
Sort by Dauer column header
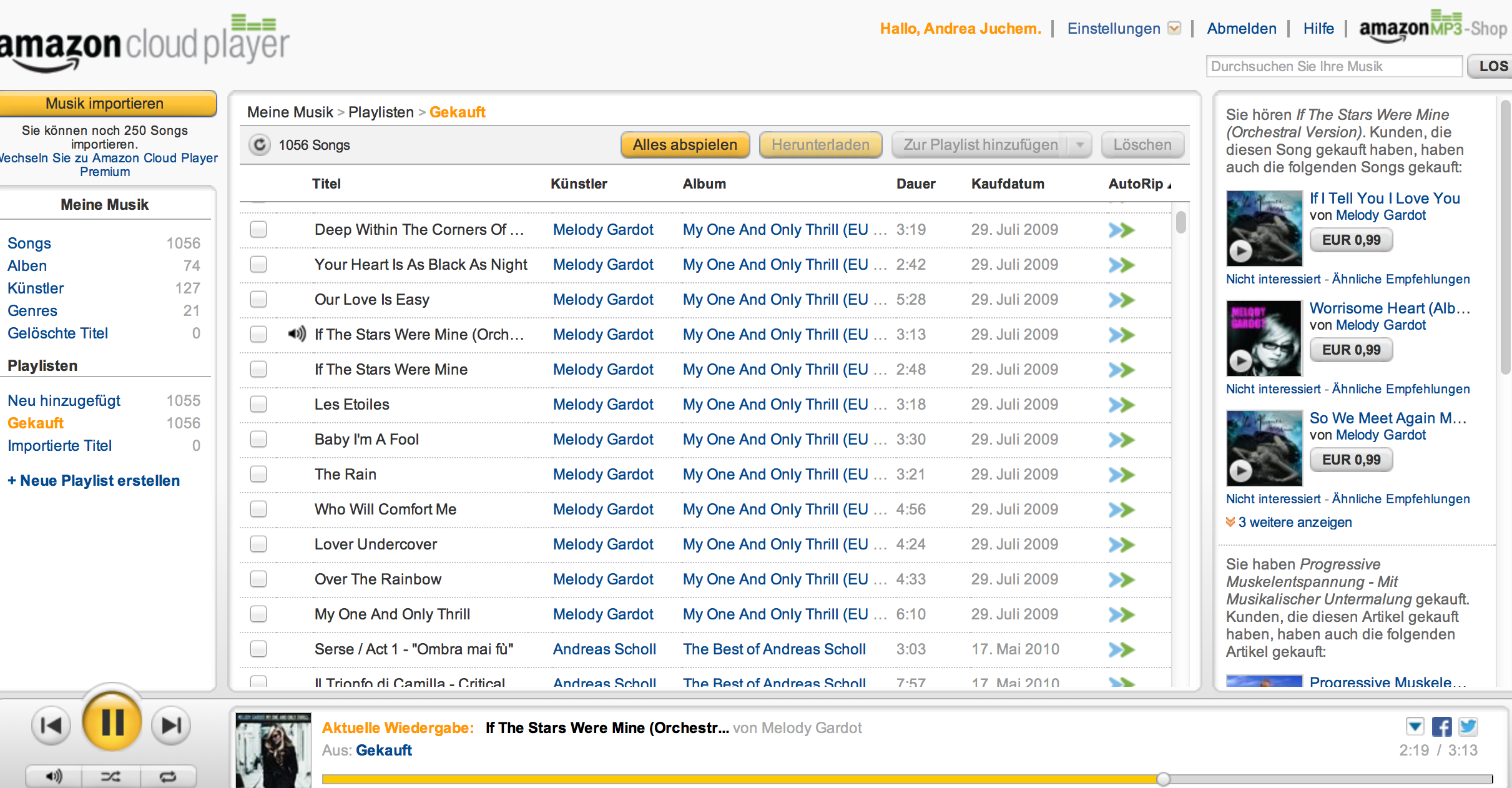point(916,184)
